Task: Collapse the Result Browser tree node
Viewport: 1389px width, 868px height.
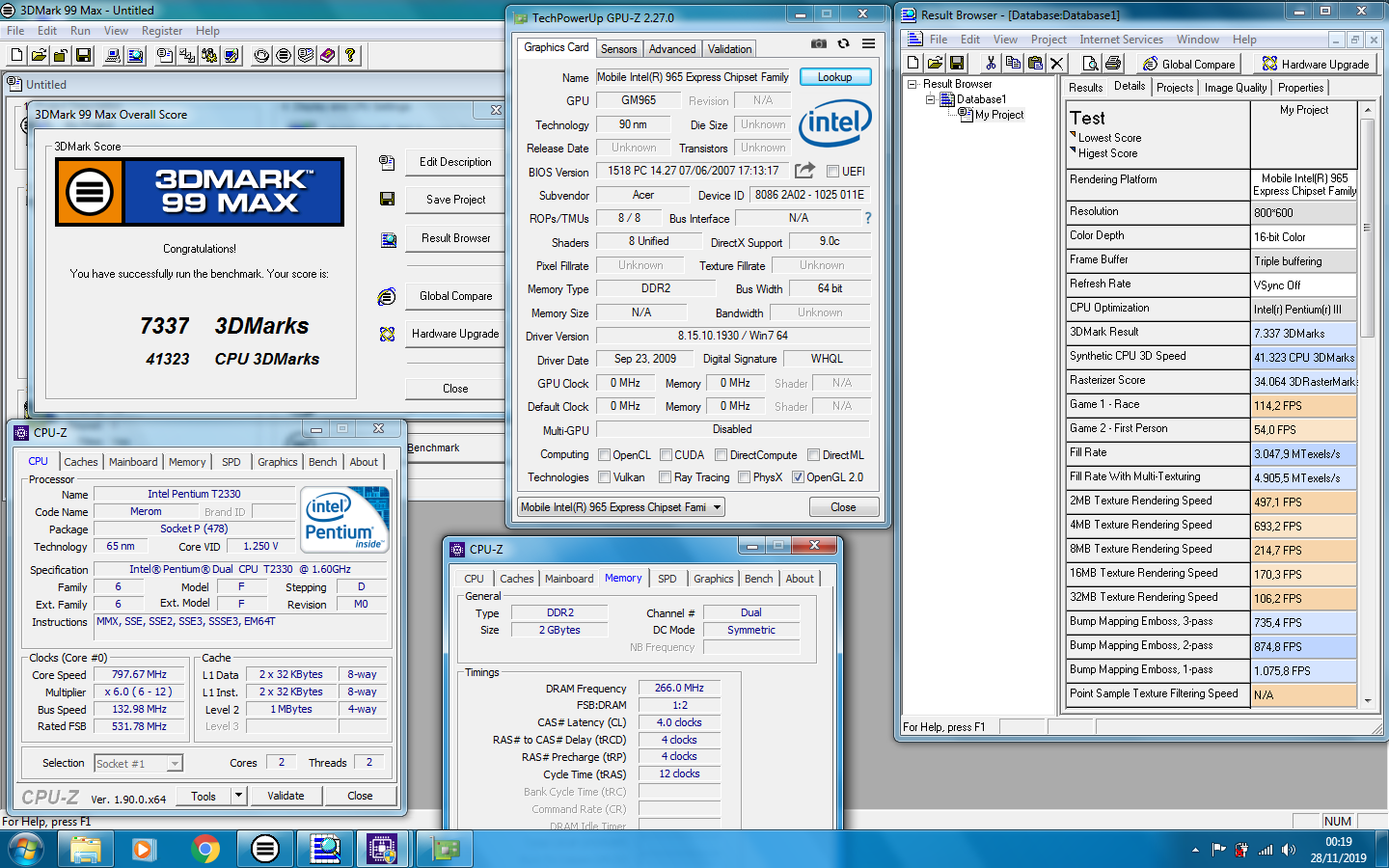Action: click(912, 84)
